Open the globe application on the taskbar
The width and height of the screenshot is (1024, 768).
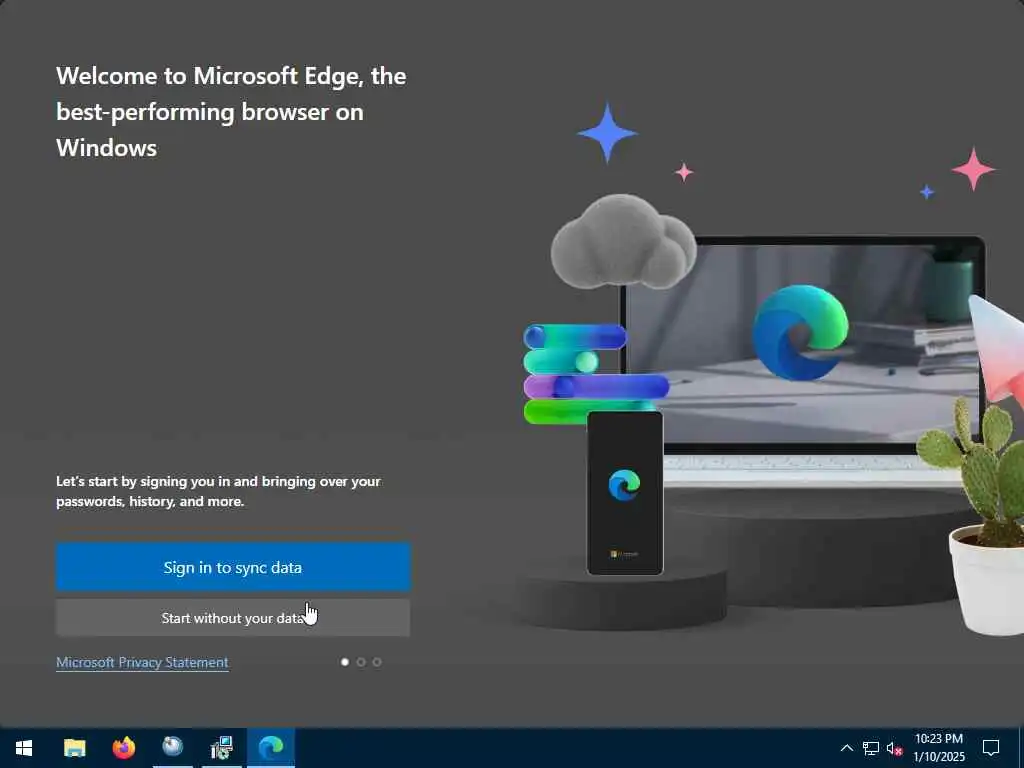[172, 746]
